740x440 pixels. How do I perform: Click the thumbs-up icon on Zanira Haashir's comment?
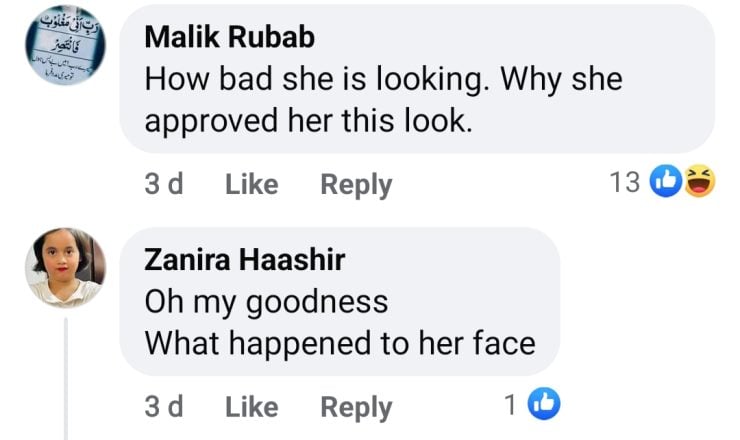coord(544,404)
